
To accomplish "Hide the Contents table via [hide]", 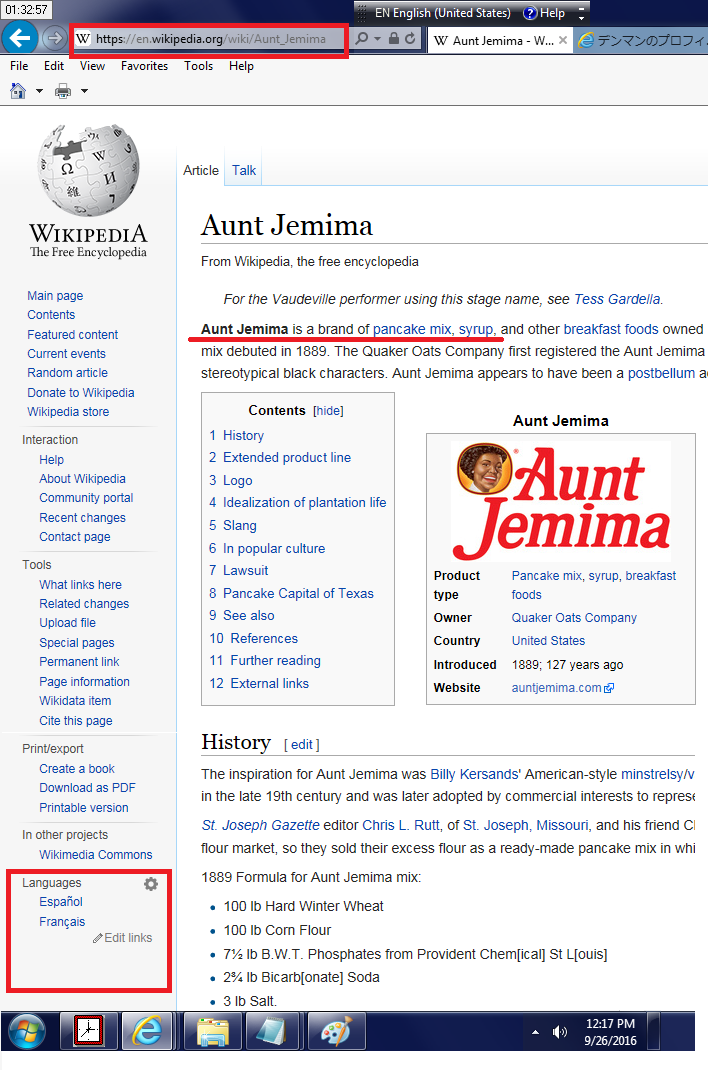I will [x=328, y=411].
